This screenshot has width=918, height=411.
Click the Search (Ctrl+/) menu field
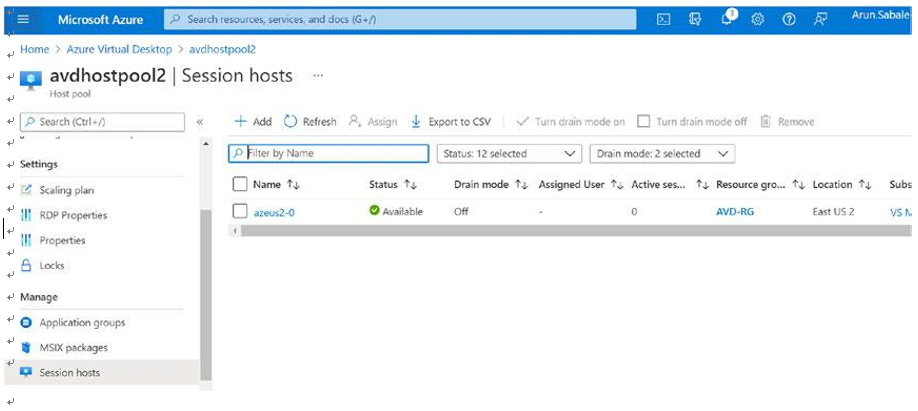pos(102,122)
